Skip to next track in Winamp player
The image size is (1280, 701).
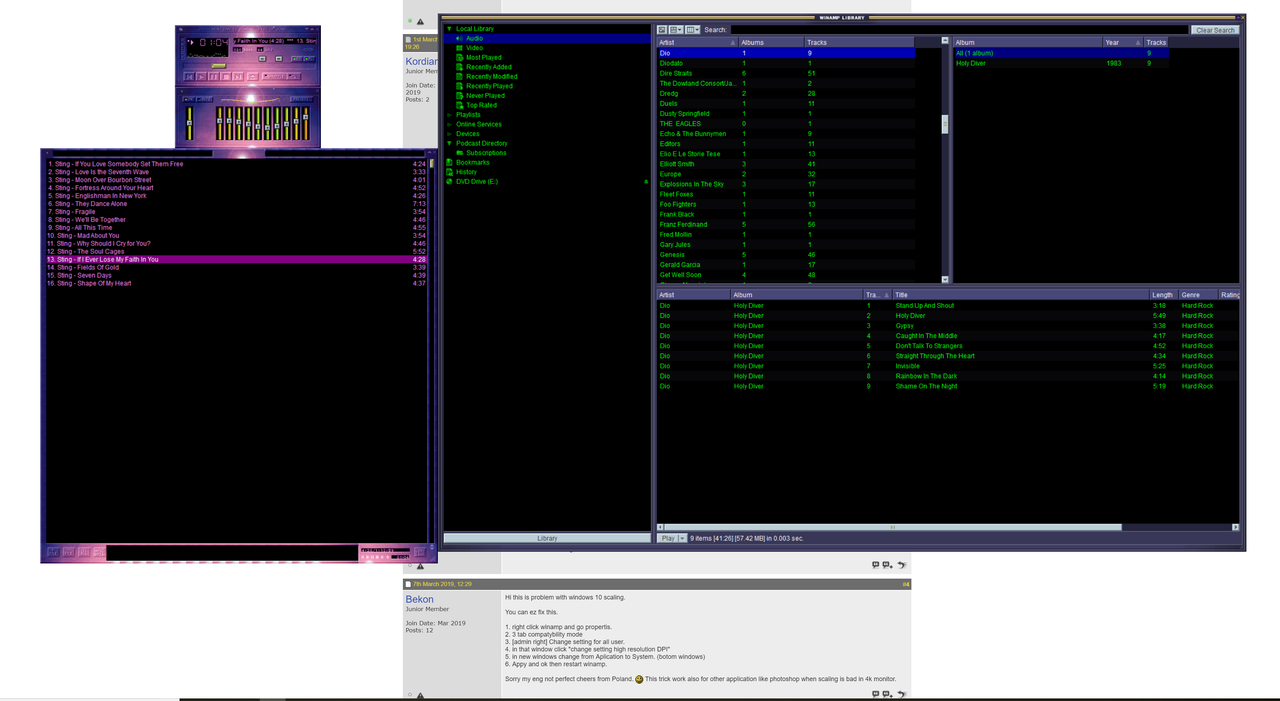[238, 77]
